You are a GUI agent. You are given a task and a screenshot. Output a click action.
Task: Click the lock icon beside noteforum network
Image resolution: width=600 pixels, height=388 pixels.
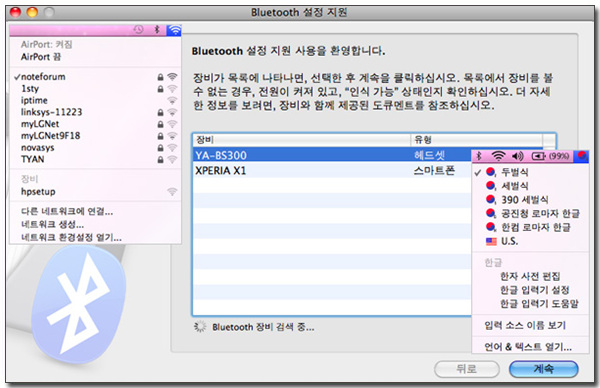160,77
